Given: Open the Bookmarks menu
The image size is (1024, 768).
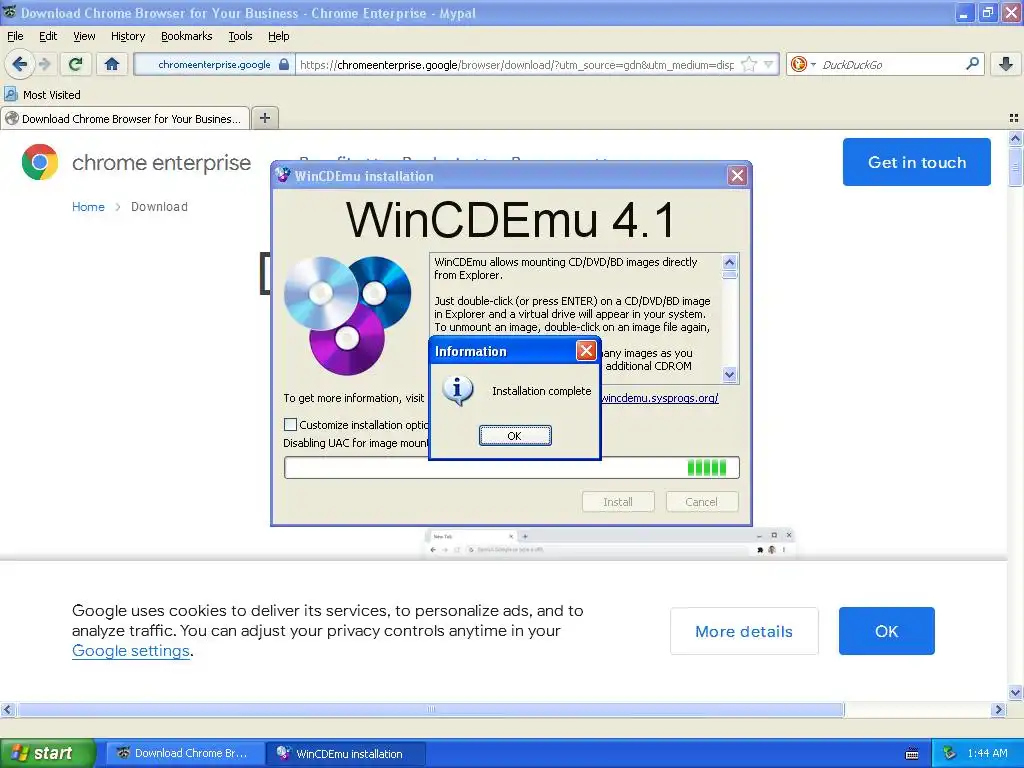Looking at the screenshot, I should pos(187,36).
